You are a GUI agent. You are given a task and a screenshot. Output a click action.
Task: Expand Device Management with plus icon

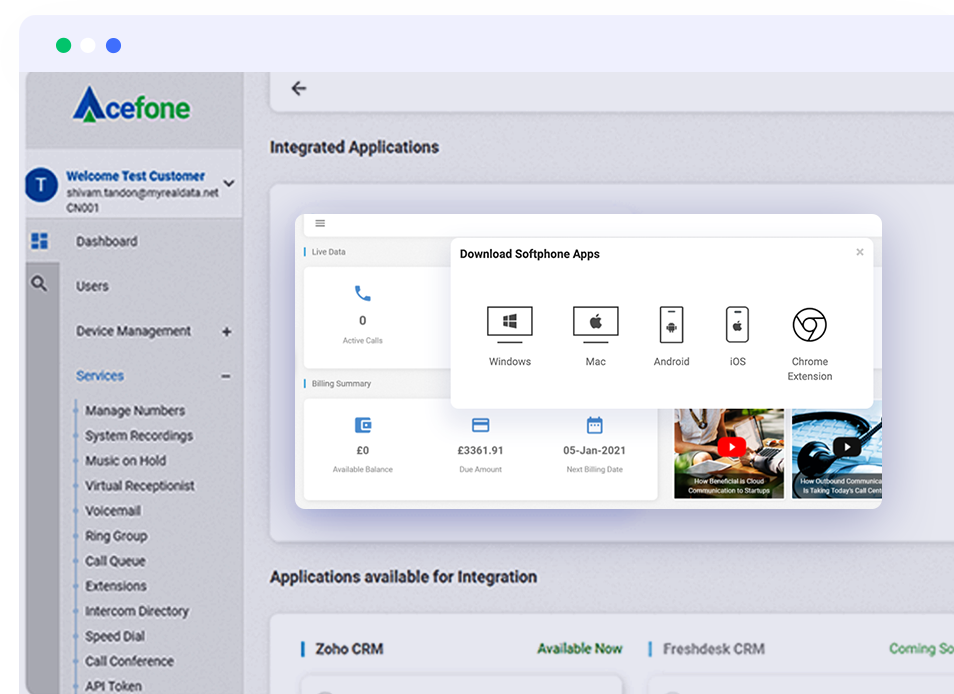226,331
